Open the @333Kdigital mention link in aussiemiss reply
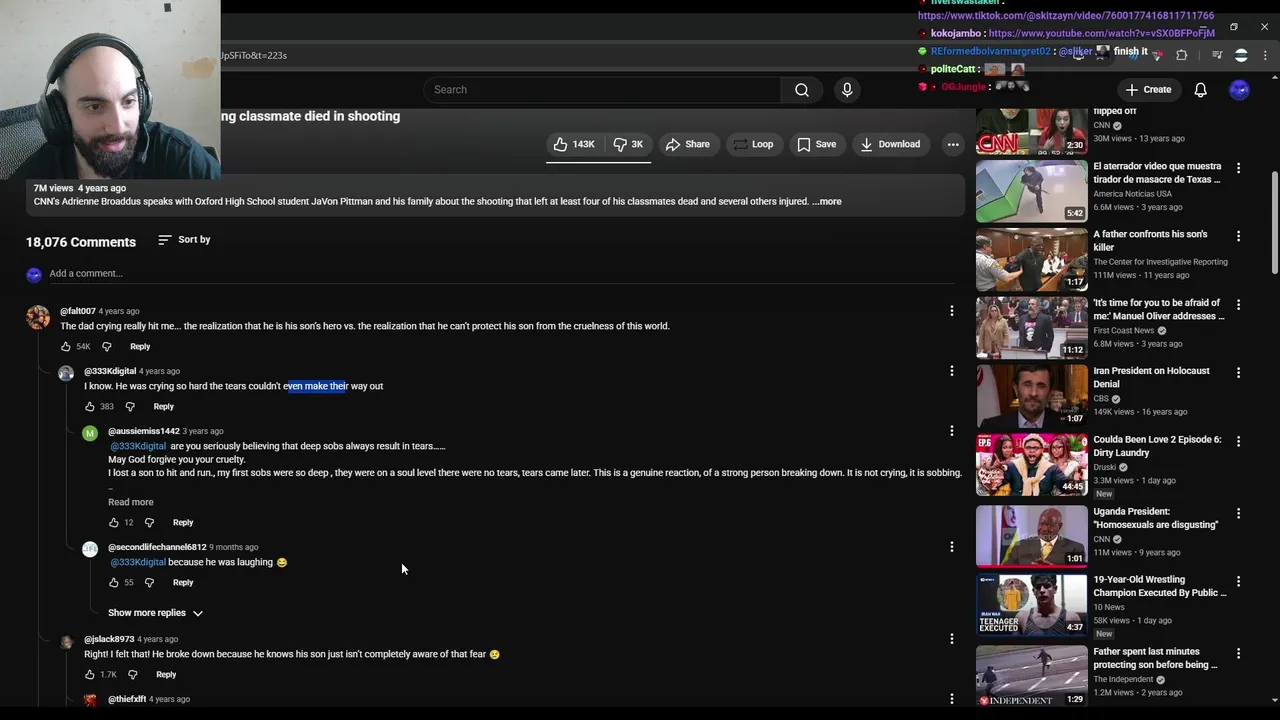The height and width of the screenshot is (720, 1280). [x=138, y=446]
